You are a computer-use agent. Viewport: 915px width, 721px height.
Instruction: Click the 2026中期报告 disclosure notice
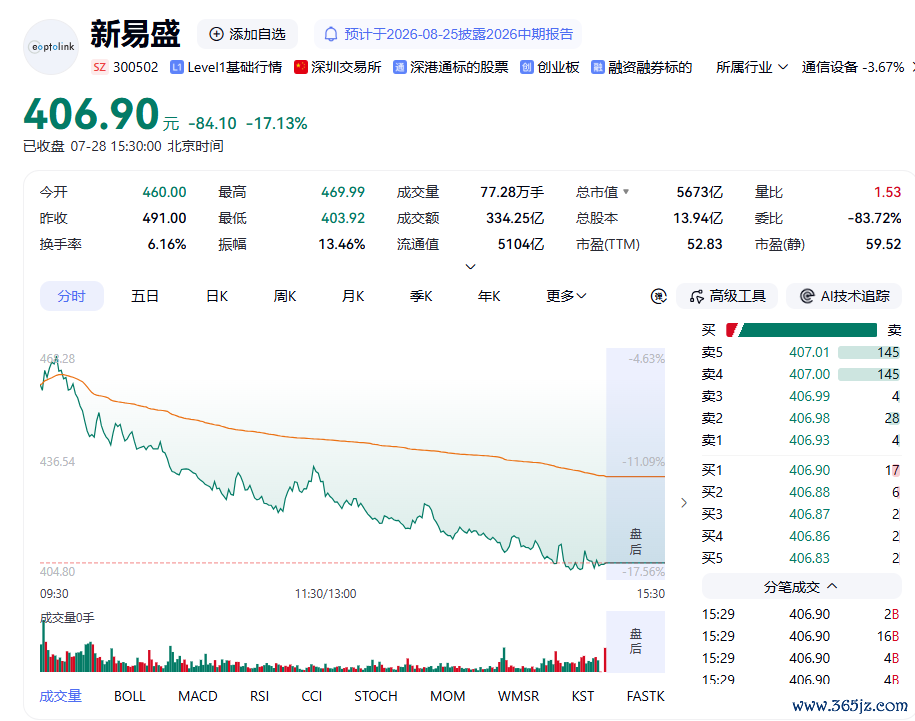point(448,34)
